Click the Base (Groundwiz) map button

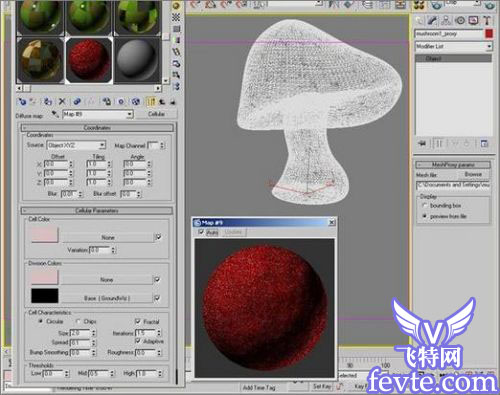tap(107, 298)
